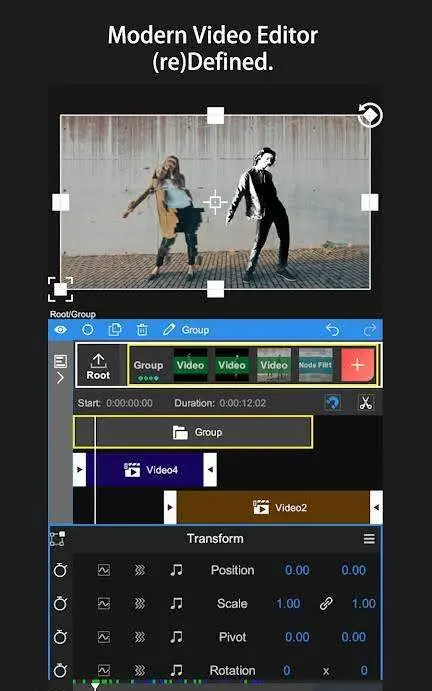Open the node graph icon beside Transform

click(58, 539)
